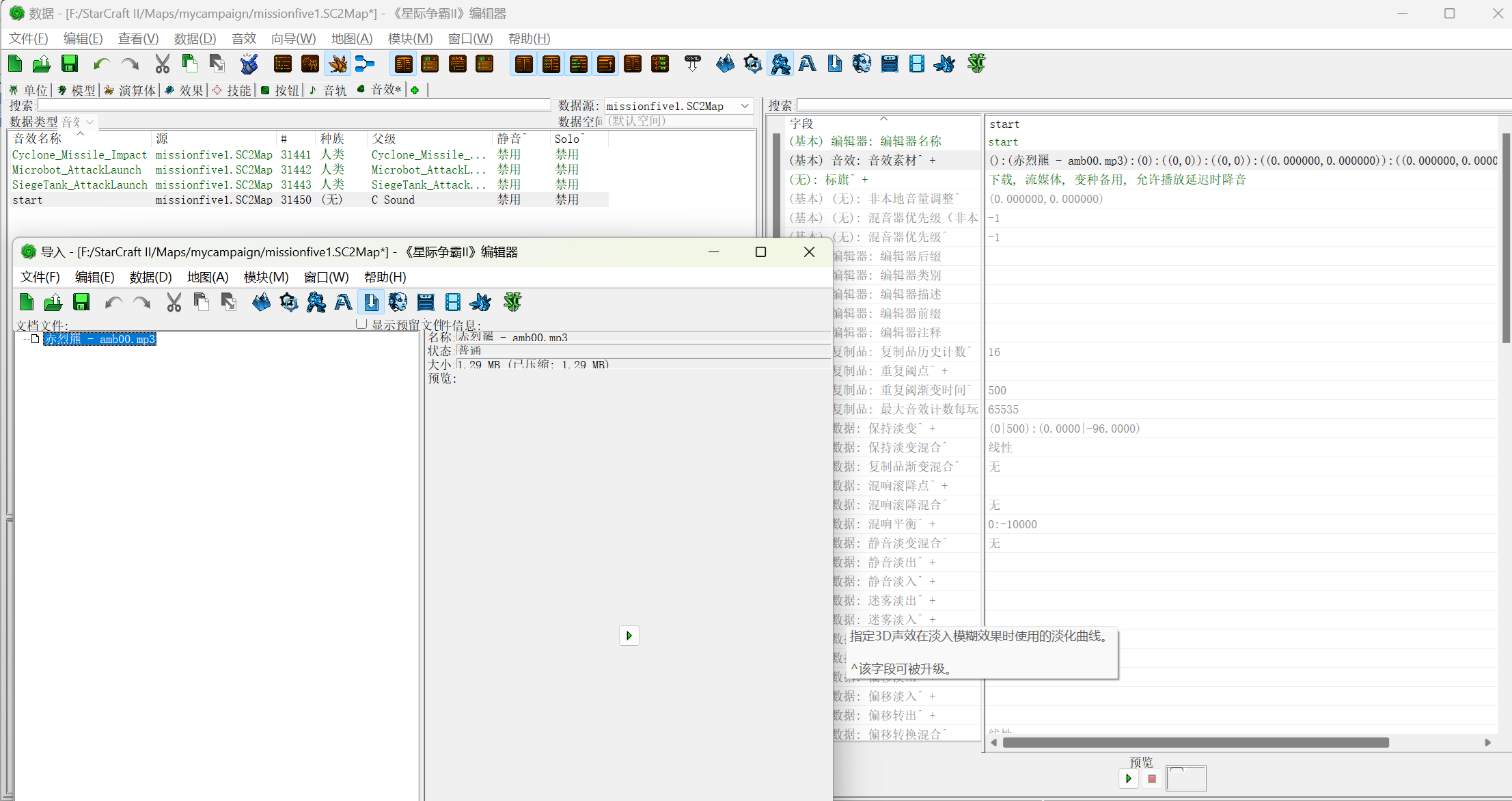
Task: Save the map using Data window floppy icon
Action: (70, 64)
